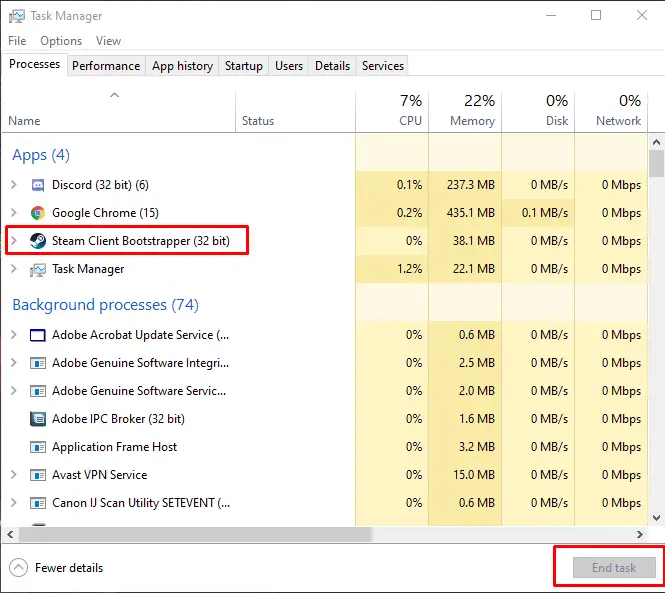Image resolution: width=665 pixels, height=593 pixels.
Task: Click the vertical scrollbar thumb
Action: point(656,163)
